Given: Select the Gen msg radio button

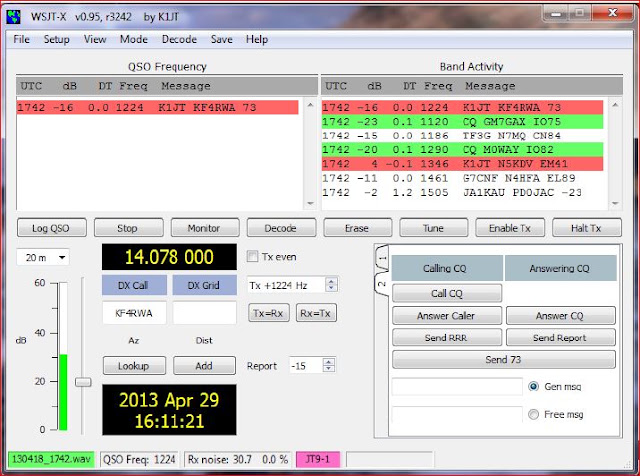Looking at the screenshot, I should (533, 386).
